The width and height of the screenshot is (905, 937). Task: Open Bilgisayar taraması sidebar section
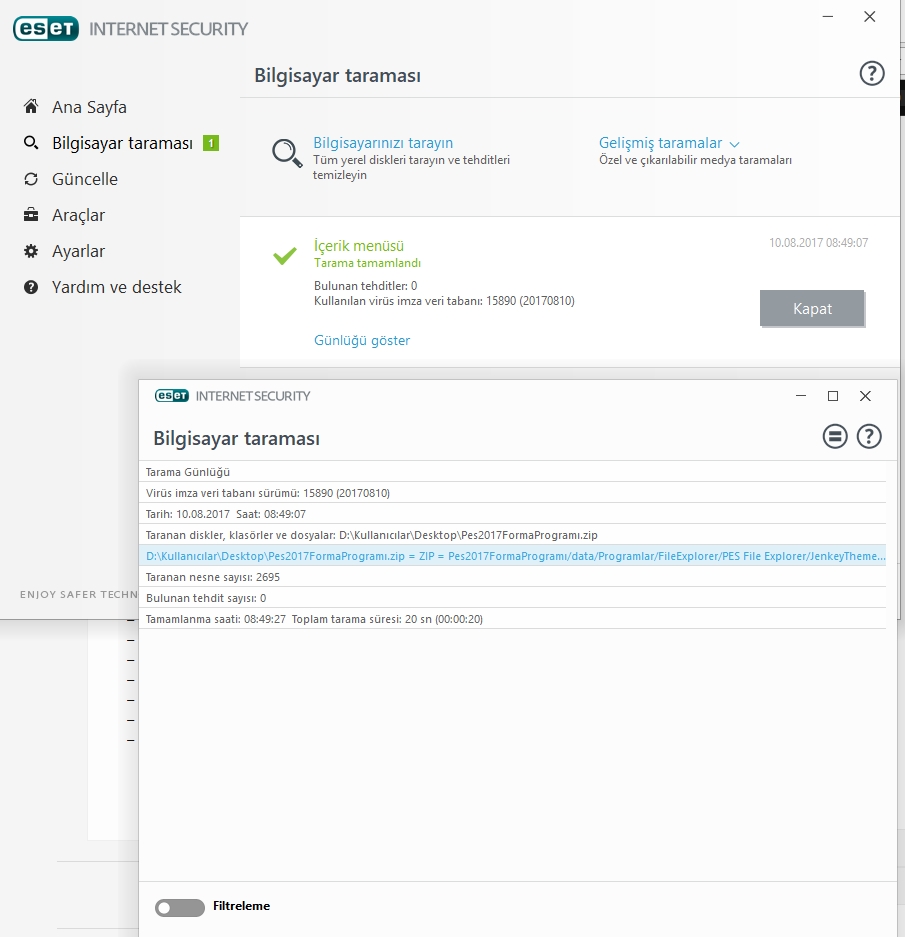pos(122,143)
